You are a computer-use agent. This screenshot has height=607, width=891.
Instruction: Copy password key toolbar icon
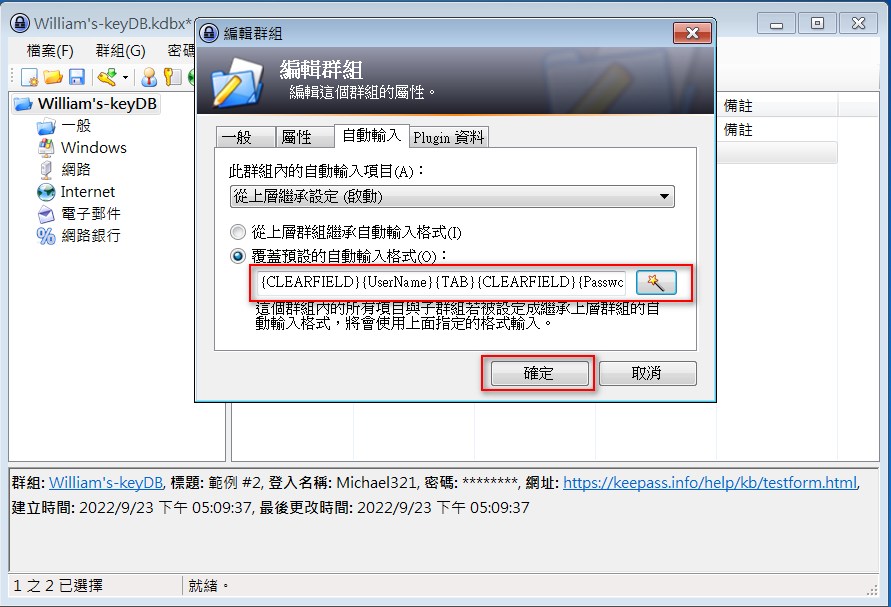point(172,77)
